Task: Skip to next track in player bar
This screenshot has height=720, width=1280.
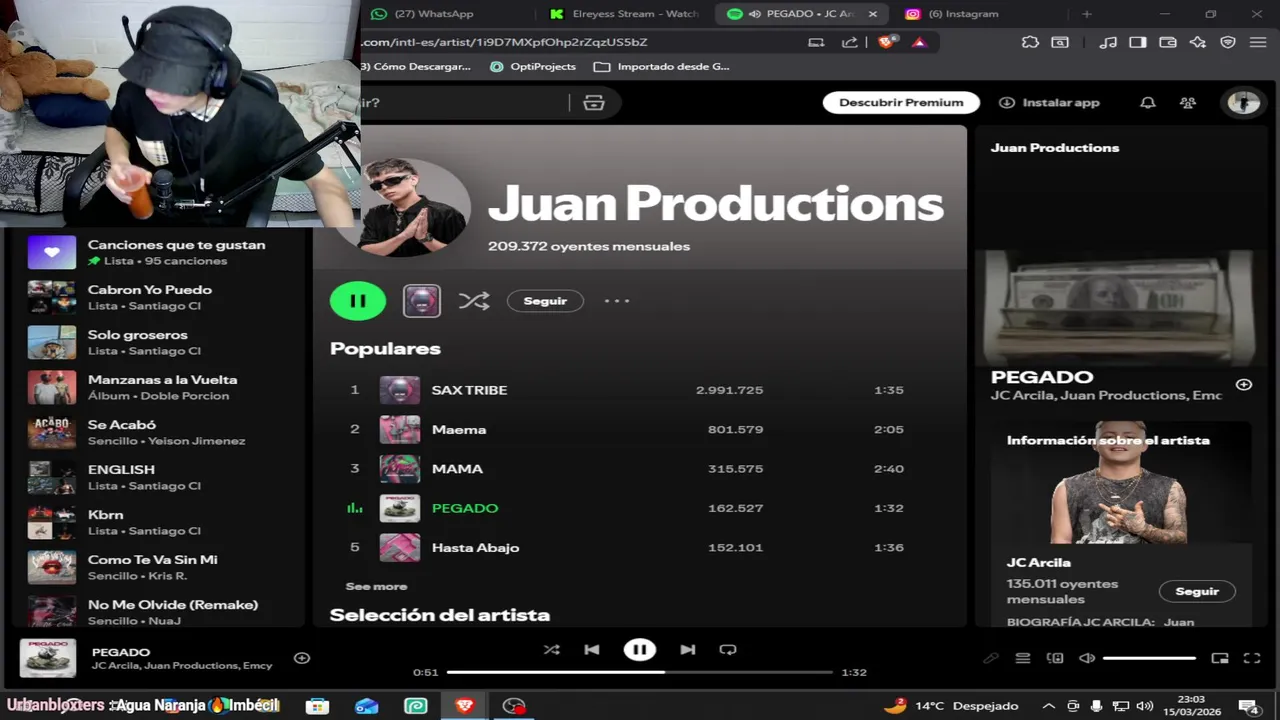Action: tap(688, 650)
